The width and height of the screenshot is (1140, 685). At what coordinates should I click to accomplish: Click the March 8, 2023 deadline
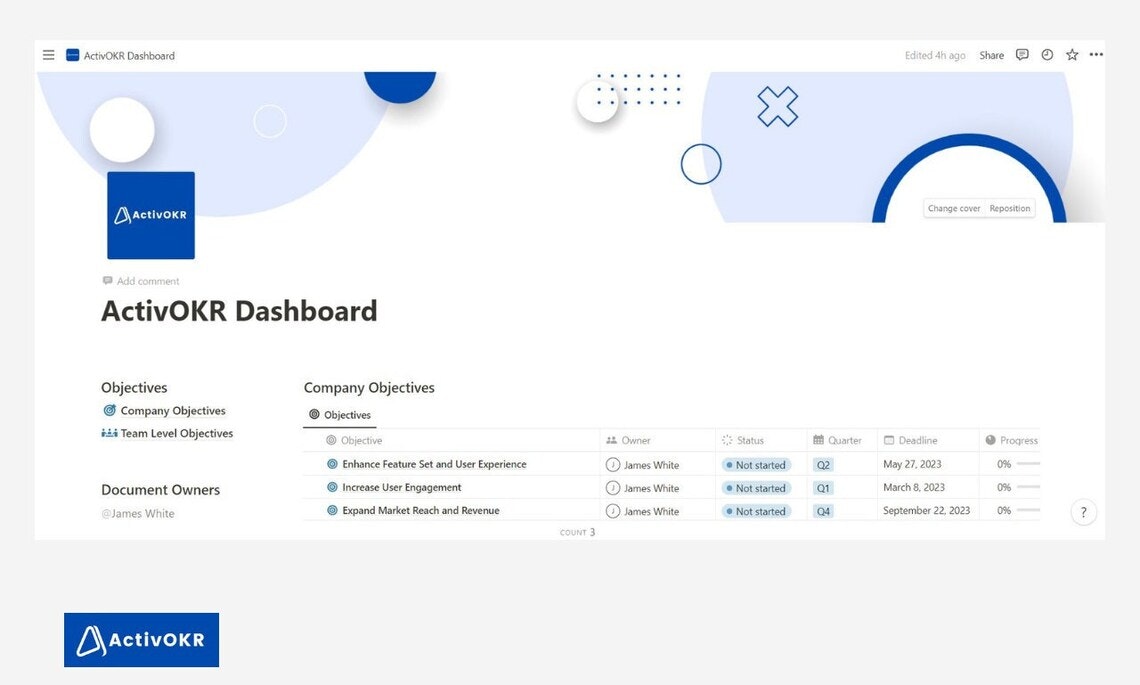tap(914, 487)
